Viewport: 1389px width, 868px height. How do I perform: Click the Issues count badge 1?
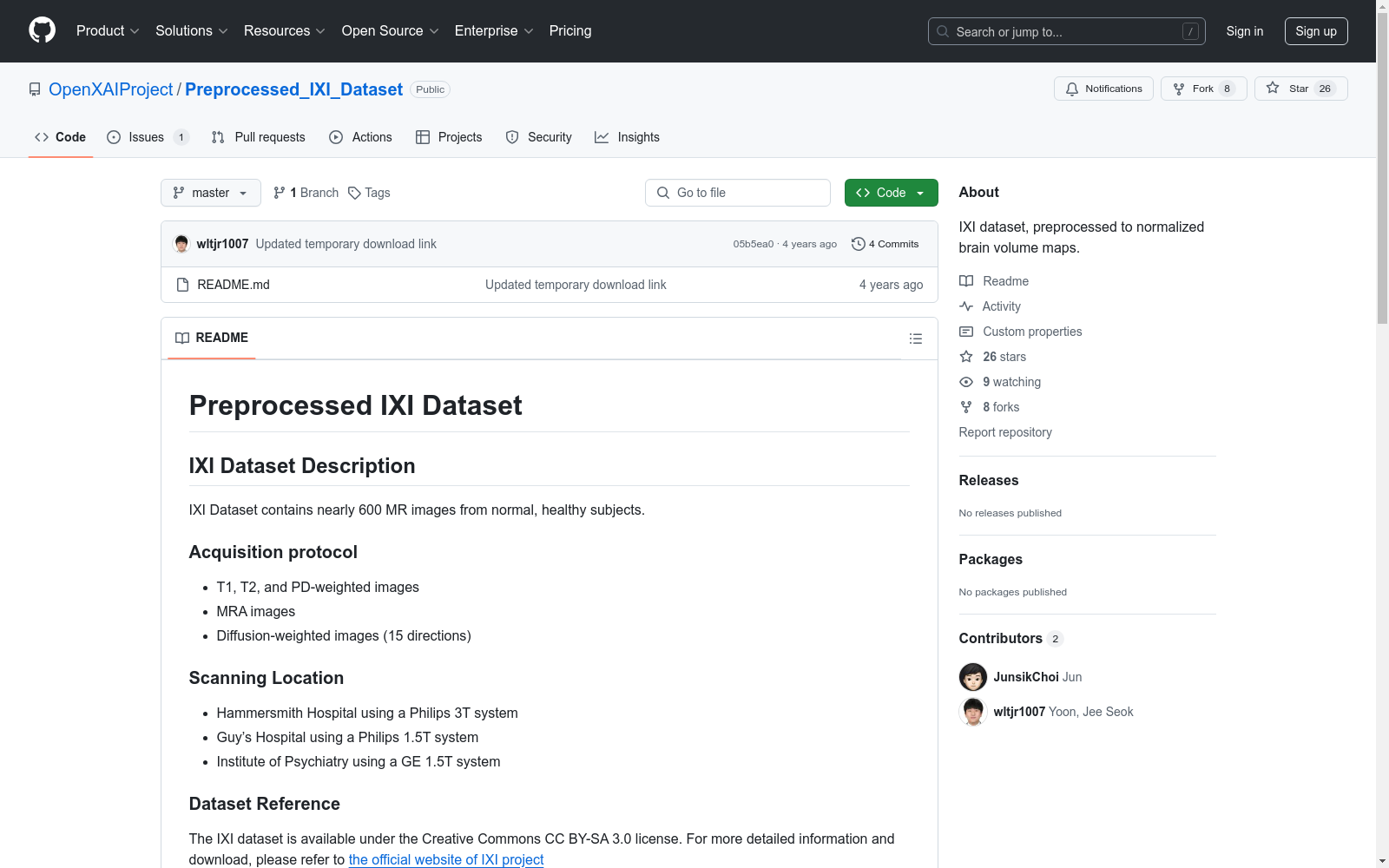tap(181, 137)
